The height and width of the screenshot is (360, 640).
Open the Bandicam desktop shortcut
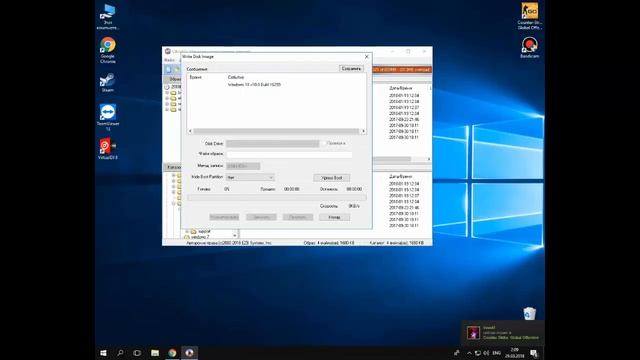pyautogui.click(x=529, y=47)
